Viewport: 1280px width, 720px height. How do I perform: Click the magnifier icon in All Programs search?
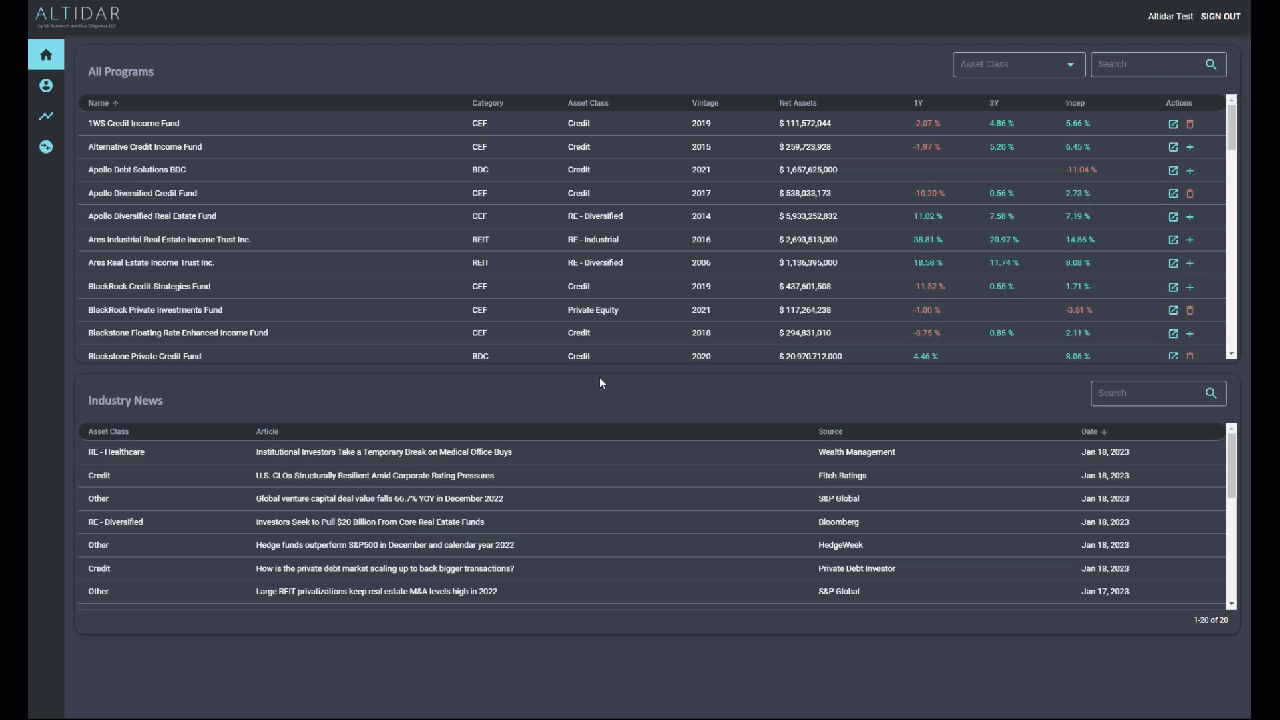[x=1211, y=64]
